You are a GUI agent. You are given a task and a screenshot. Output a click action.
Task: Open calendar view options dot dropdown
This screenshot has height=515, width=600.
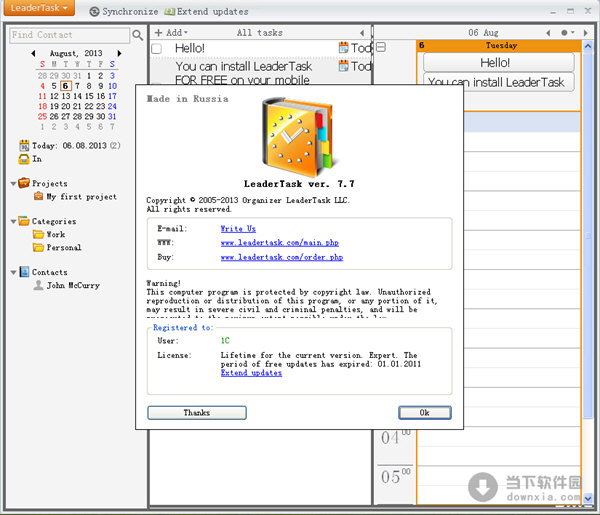(x=568, y=33)
